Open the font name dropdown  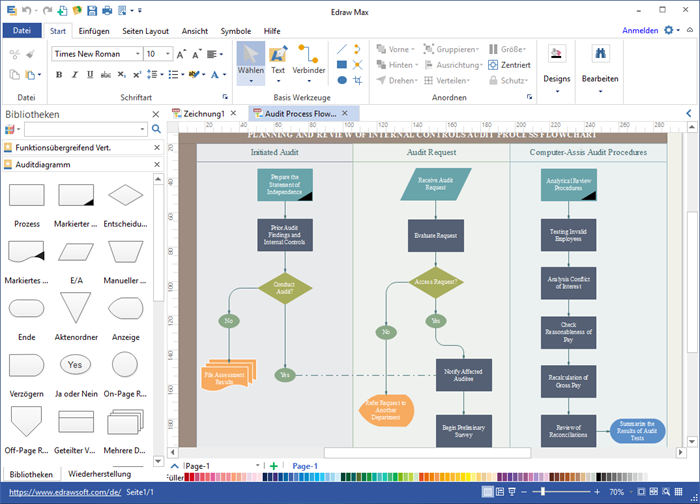pyautogui.click(x=138, y=54)
